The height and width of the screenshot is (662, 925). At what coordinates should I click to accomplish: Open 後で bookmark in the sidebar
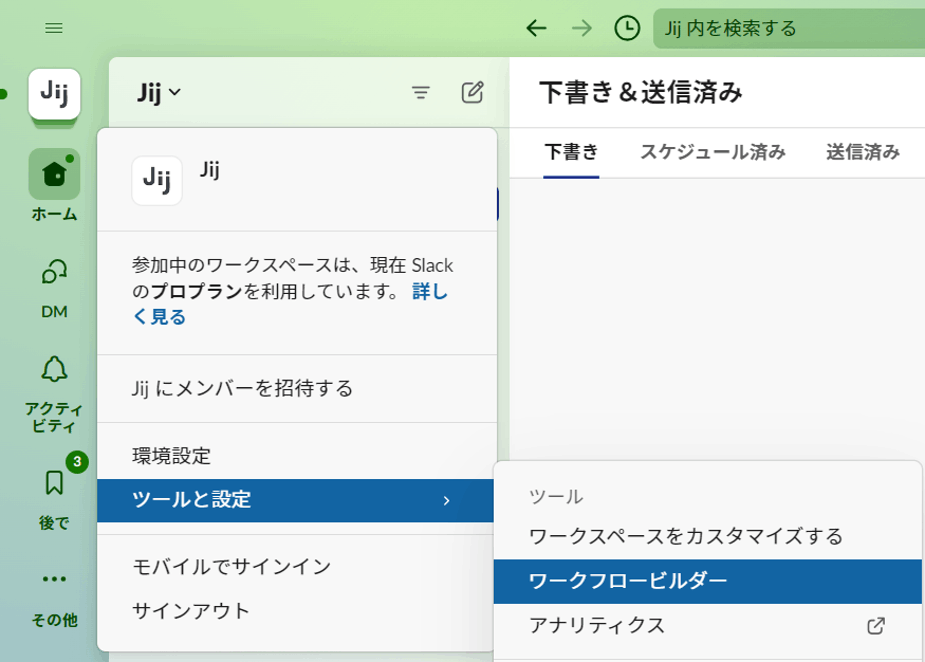(x=54, y=499)
